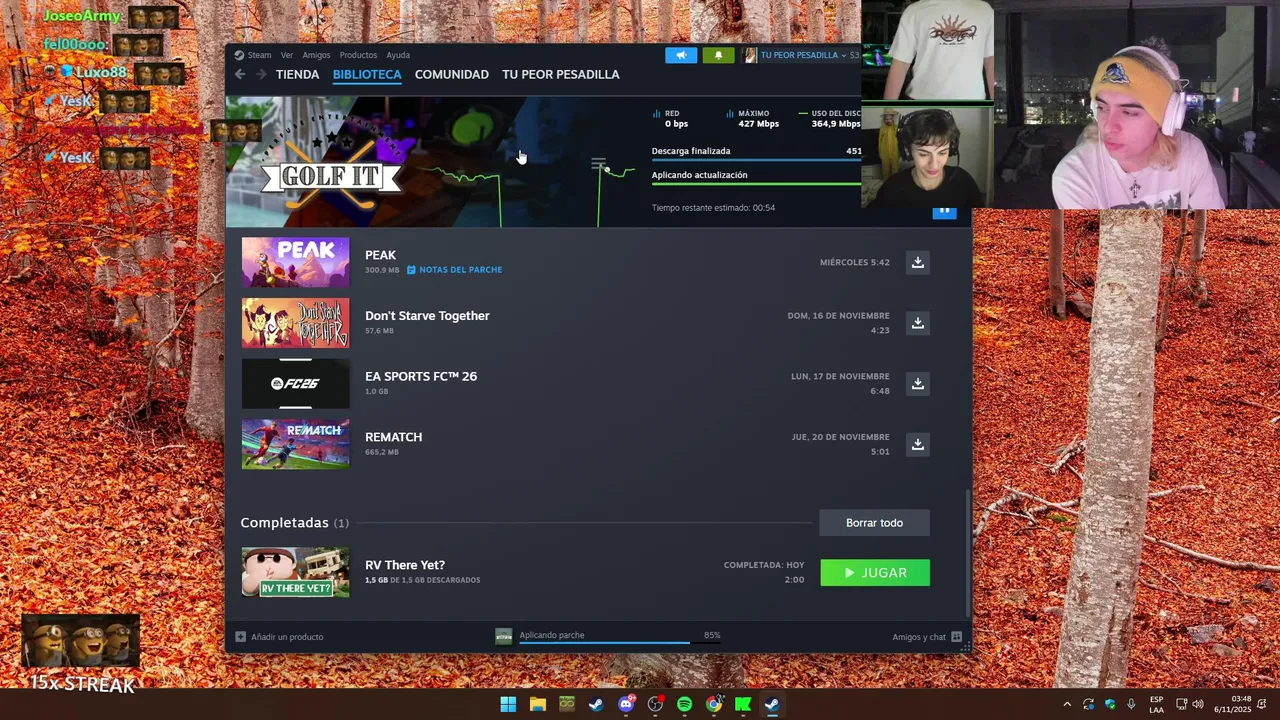Open Spotify from the taskbar
This screenshot has height=720, width=1280.
tap(684, 704)
